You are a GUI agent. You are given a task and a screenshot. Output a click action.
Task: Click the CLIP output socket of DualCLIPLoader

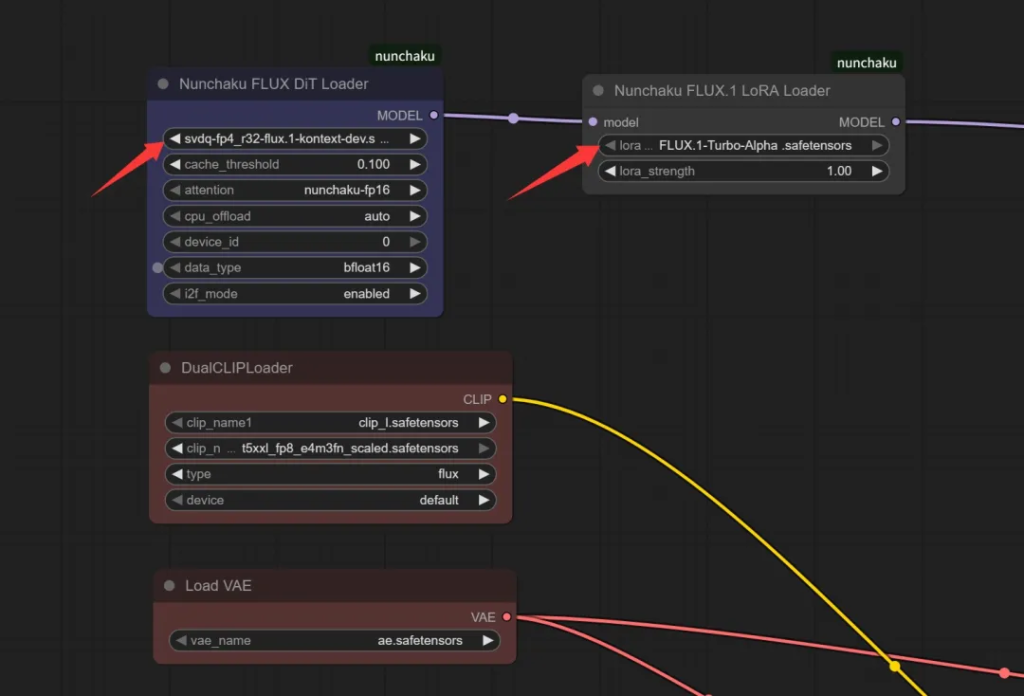pos(502,399)
